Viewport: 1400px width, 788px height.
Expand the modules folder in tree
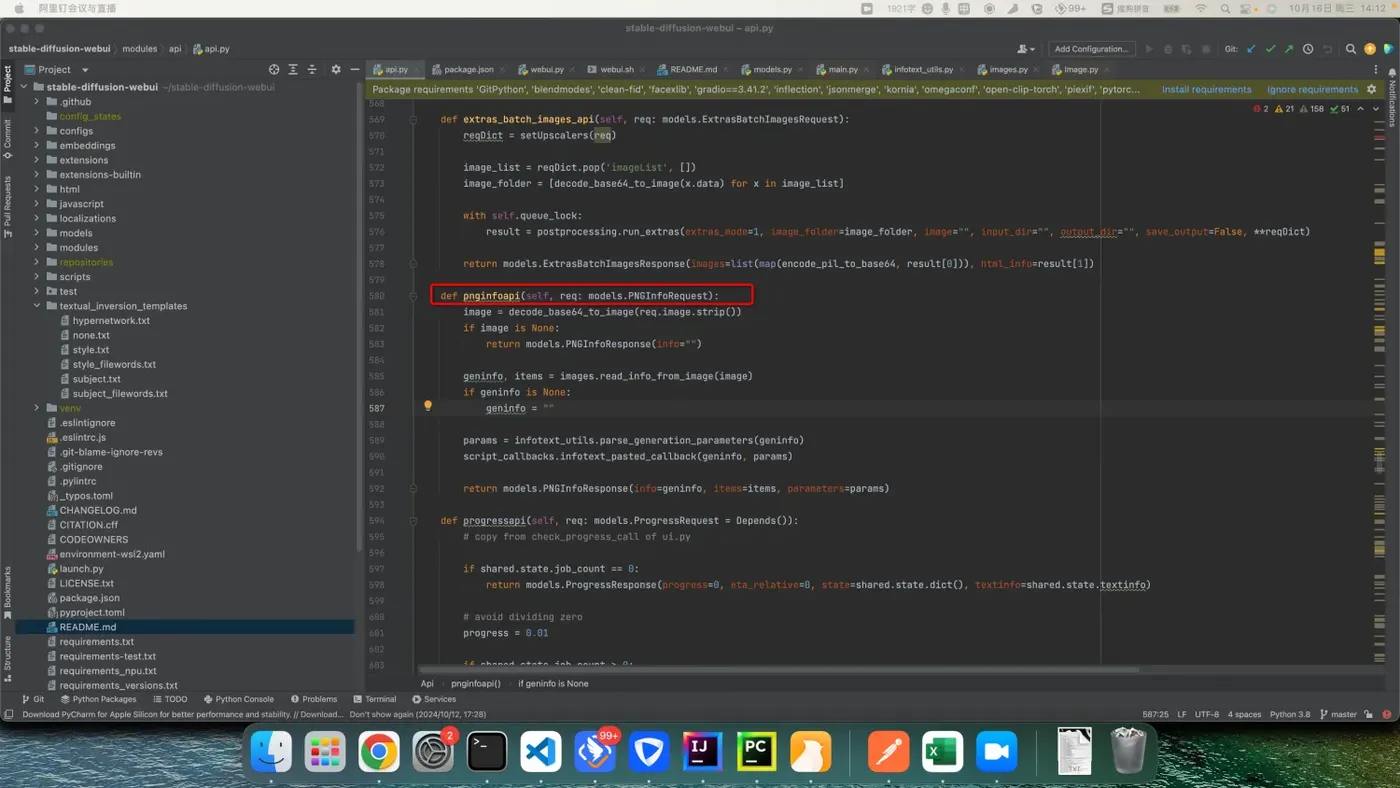[x=37, y=248]
